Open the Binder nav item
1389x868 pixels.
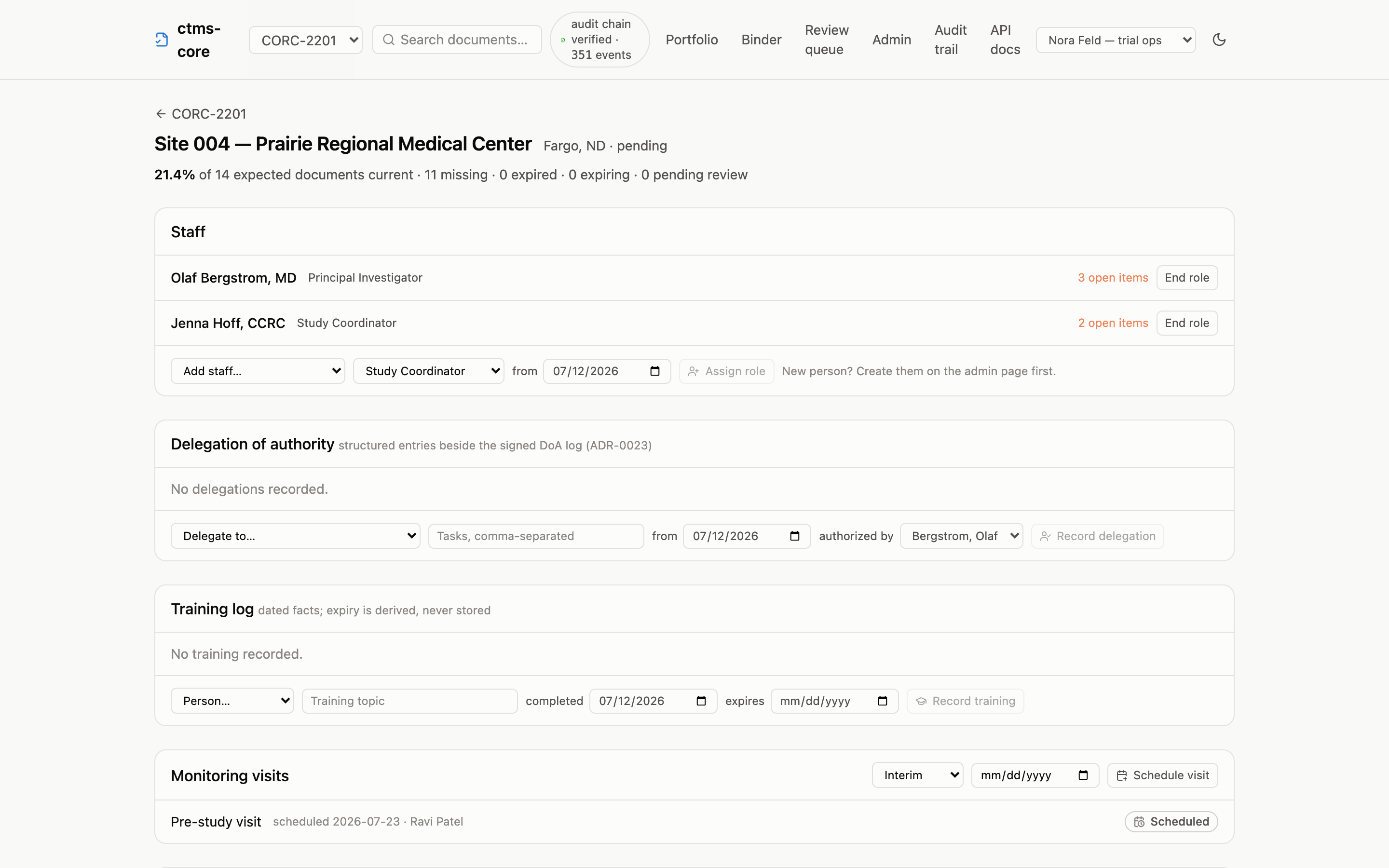coord(761,40)
